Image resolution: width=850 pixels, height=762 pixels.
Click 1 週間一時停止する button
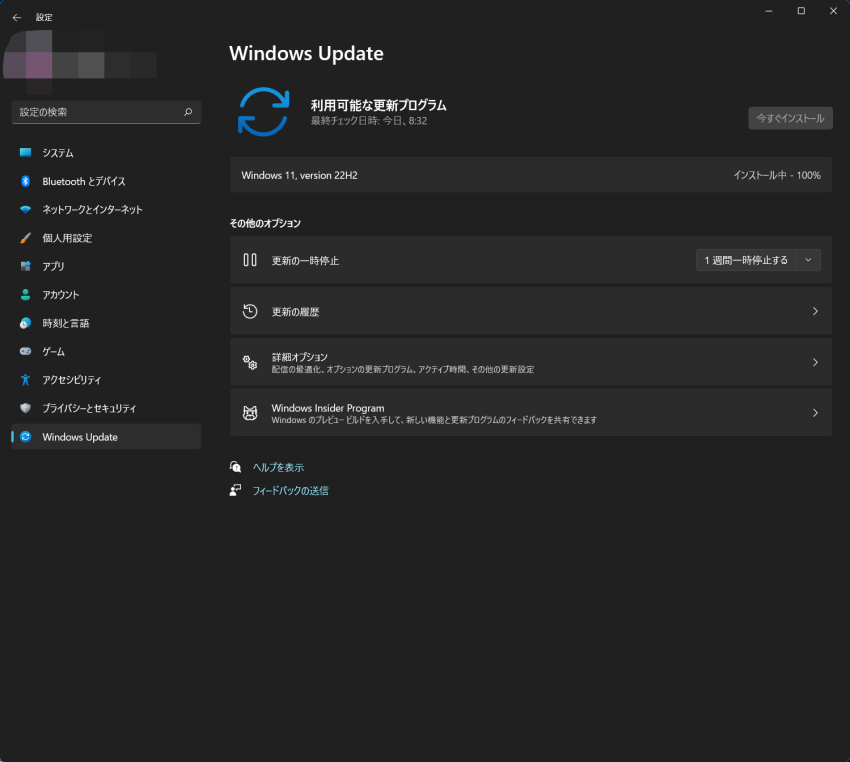(x=746, y=260)
